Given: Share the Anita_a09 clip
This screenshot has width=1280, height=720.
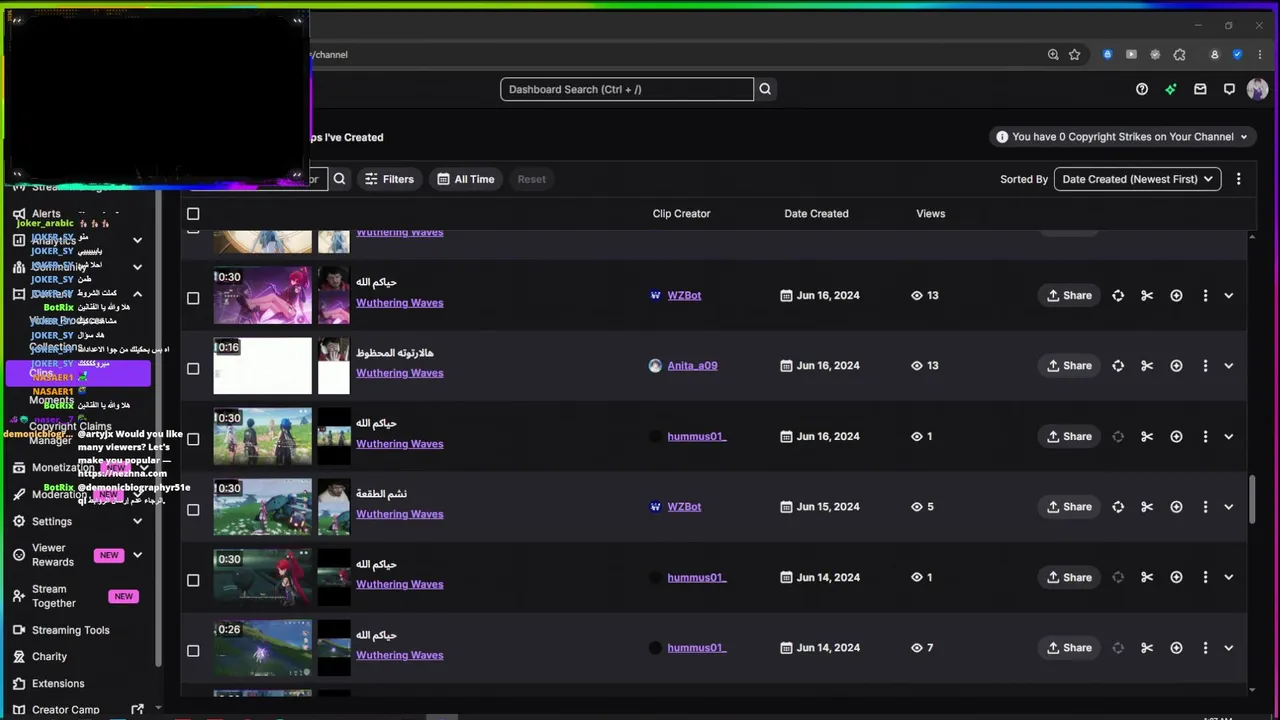Looking at the screenshot, I should tap(1069, 366).
